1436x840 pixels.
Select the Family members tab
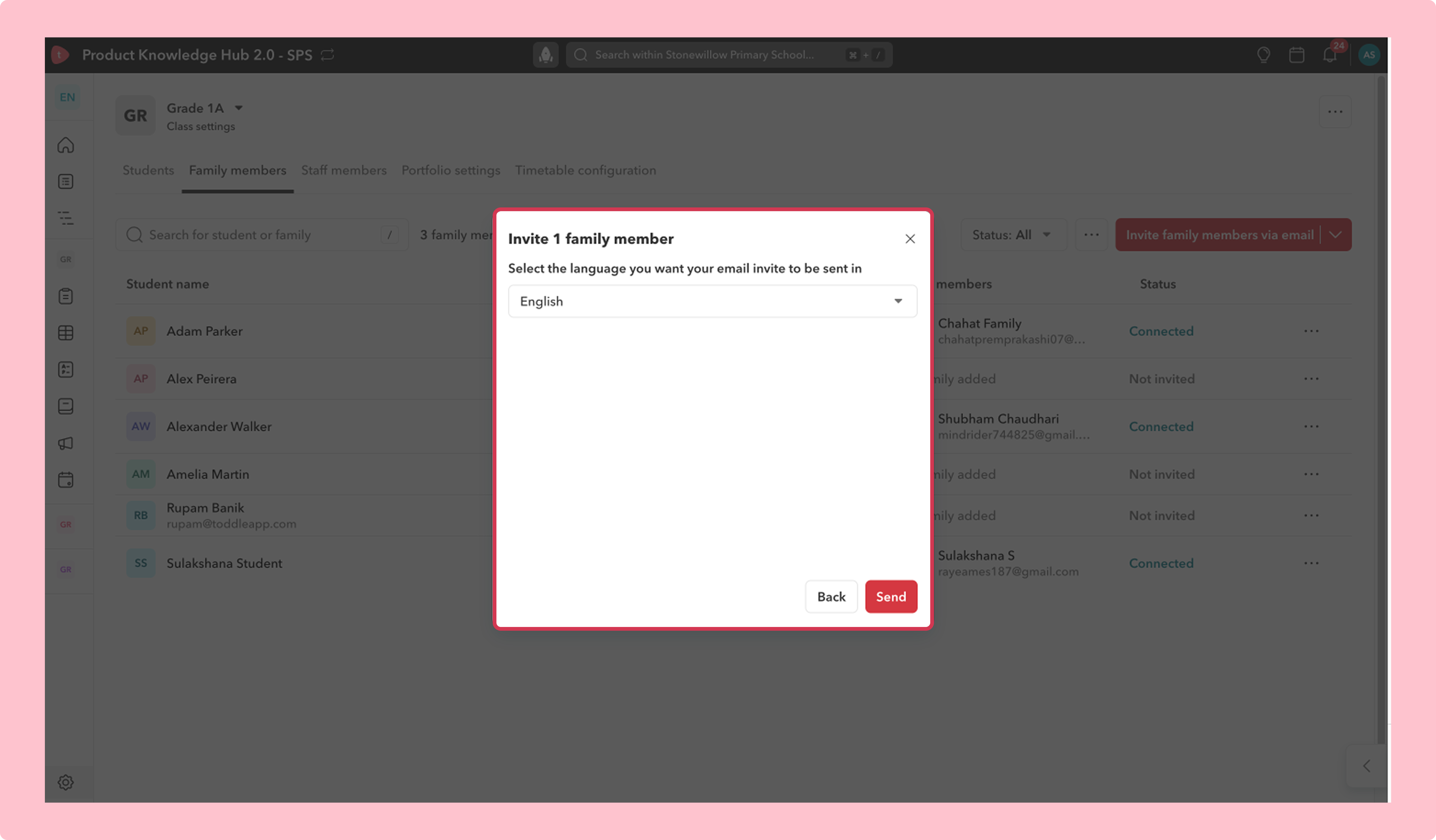(238, 170)
